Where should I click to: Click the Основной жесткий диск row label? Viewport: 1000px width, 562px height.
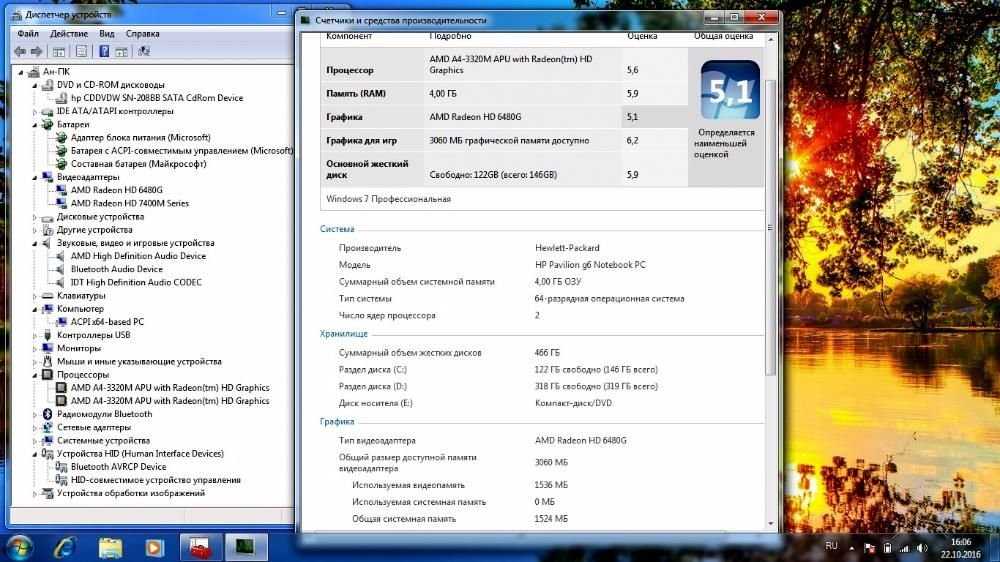pos(367,169)
